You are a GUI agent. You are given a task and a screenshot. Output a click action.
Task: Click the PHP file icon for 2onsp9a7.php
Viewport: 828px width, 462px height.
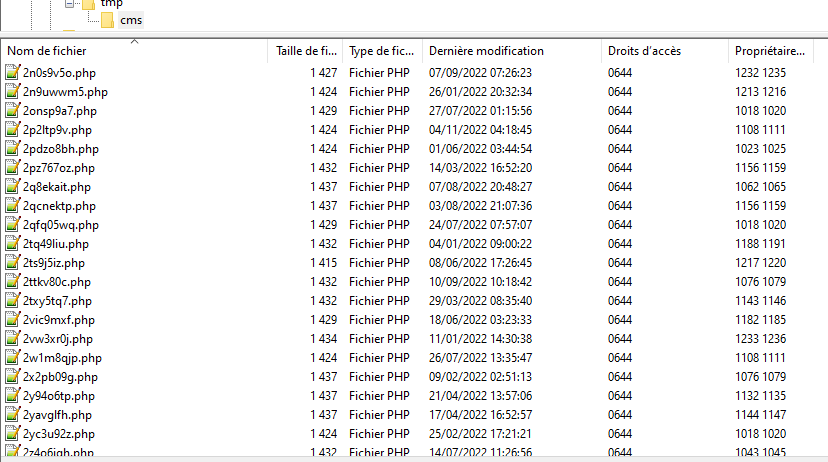pos(13,110)
